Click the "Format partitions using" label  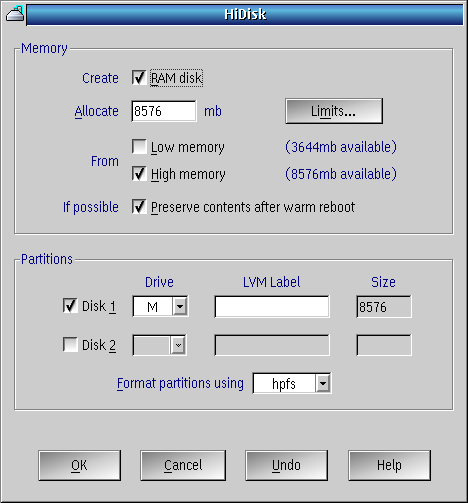tap(180, 383)
